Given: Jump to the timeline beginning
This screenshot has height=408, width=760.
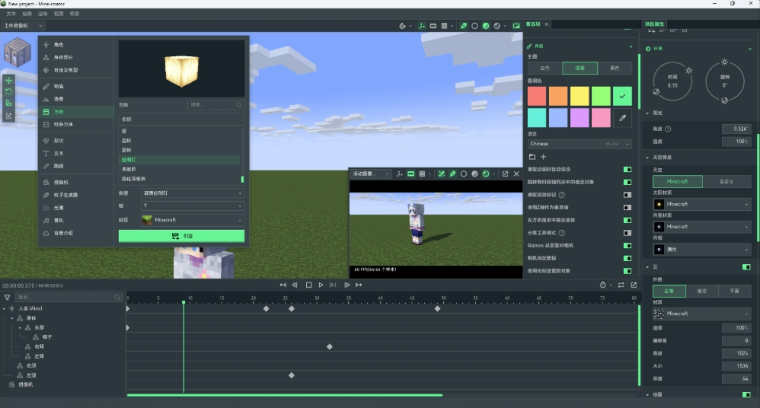Looking at the screenshot, I should click(283, 285).
